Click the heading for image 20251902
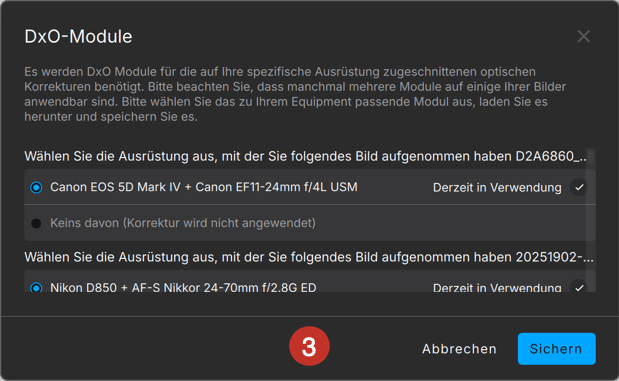619x381 pixels. 309,257
